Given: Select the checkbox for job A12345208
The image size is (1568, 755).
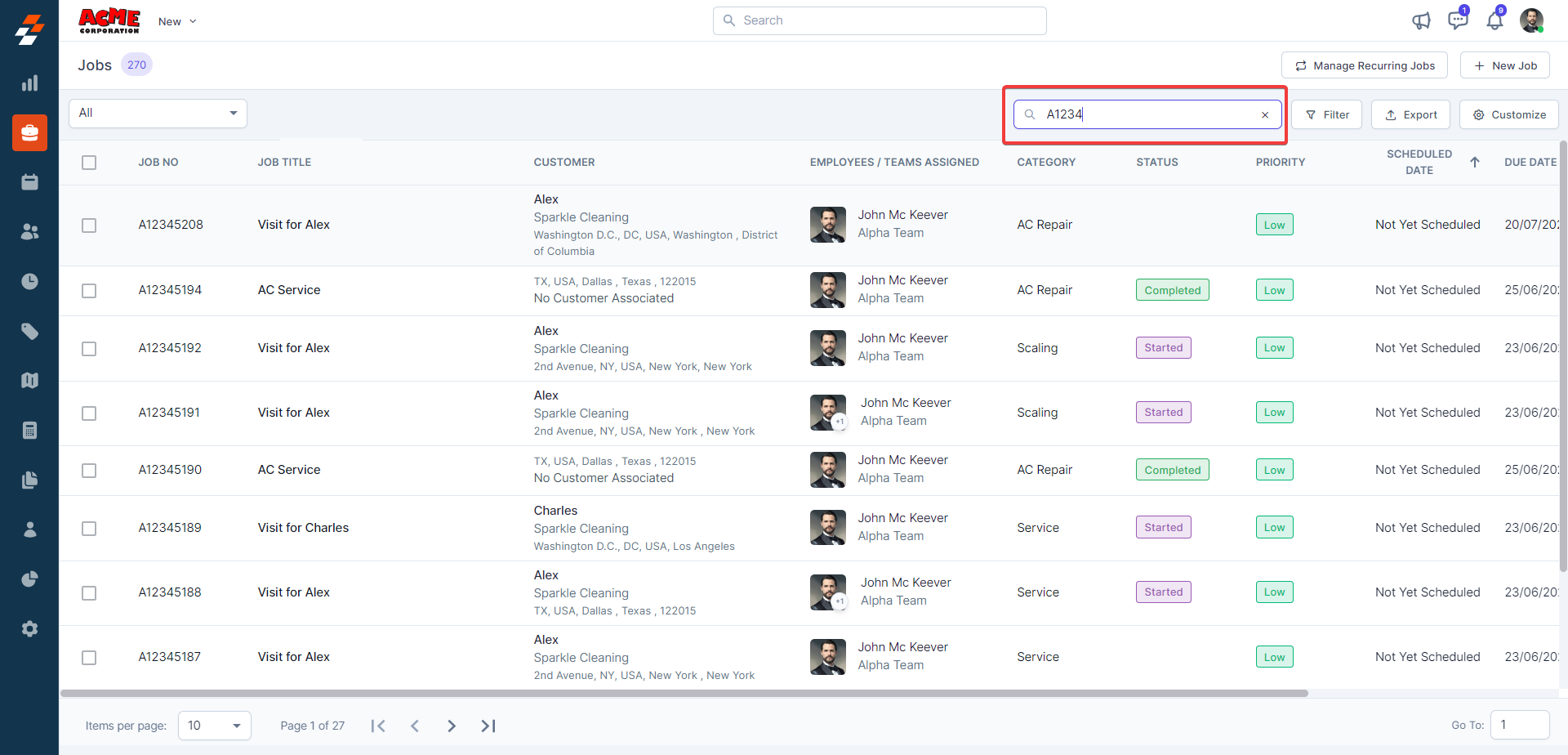Looking at the screenshot, I should (x=89, y=226).
